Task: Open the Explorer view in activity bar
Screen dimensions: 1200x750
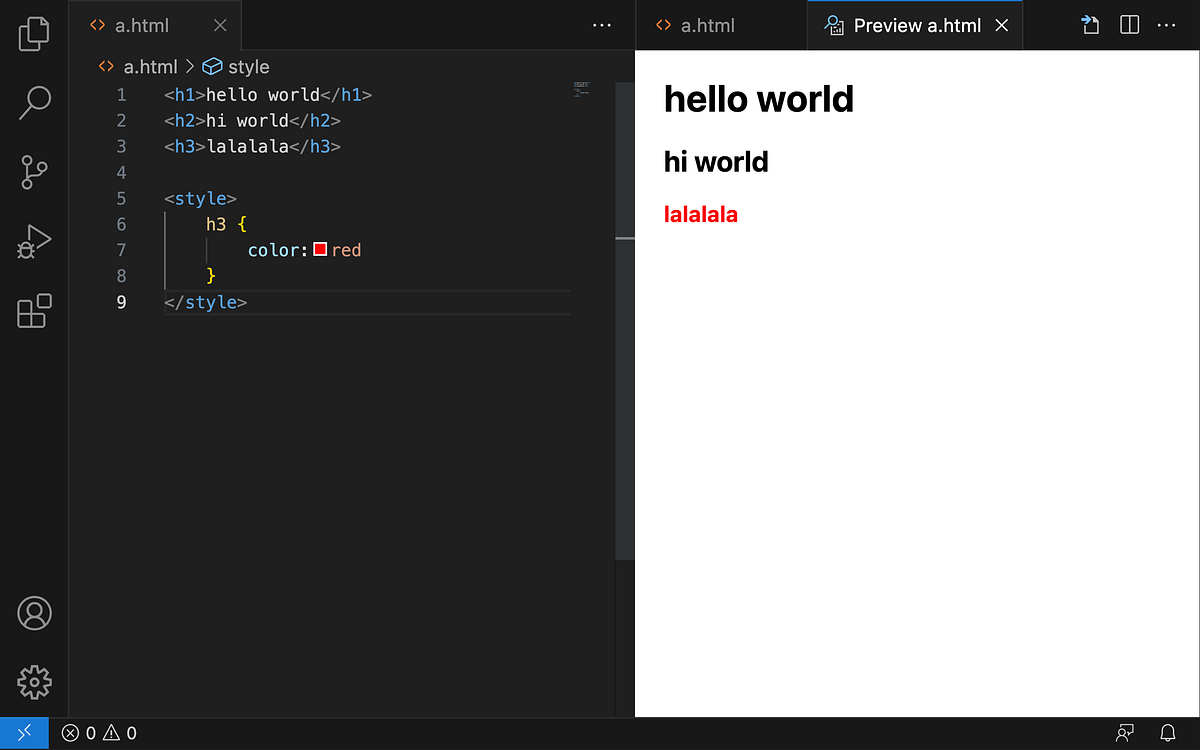Action: (x=34, y=33)
